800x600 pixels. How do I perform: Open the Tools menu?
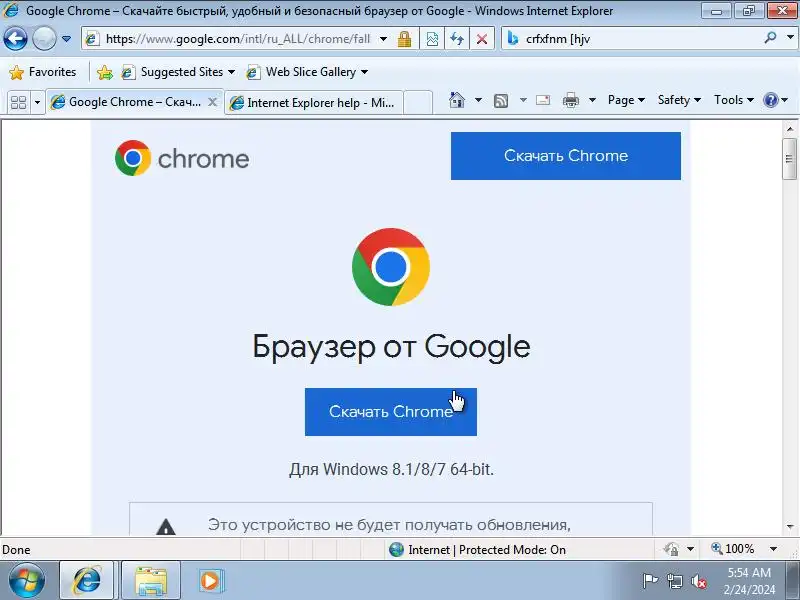coord(733,100)
